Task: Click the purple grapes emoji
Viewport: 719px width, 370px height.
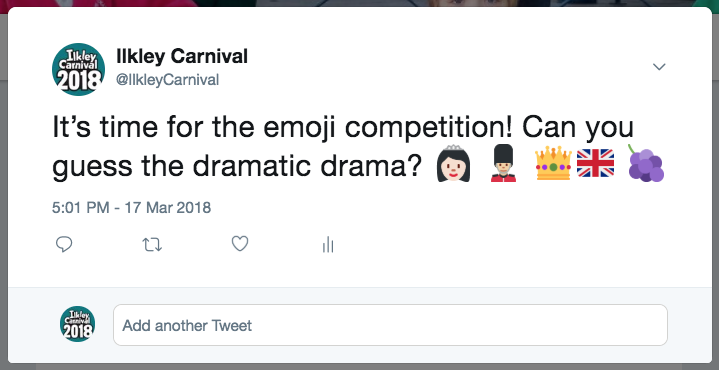Action: [x=646, y=163]
